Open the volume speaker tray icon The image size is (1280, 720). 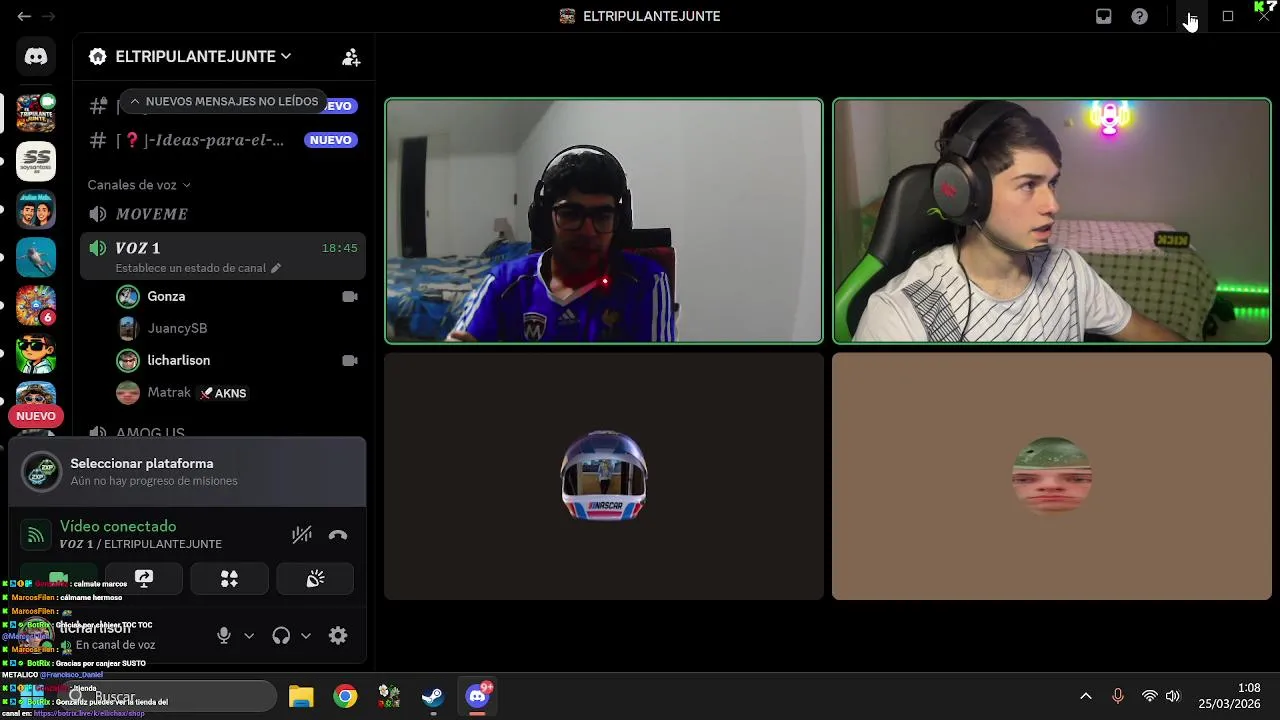pos(1173,696)
